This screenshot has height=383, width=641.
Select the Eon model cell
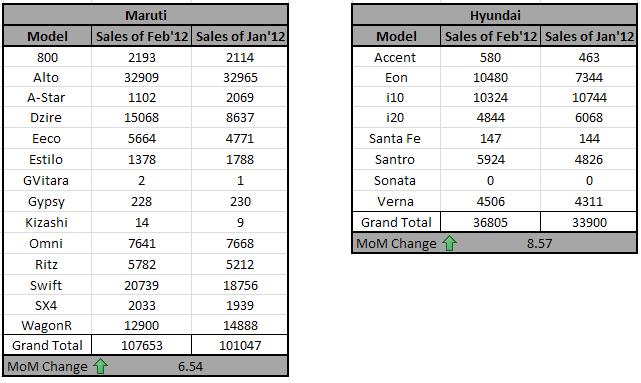tap(396, 77)
